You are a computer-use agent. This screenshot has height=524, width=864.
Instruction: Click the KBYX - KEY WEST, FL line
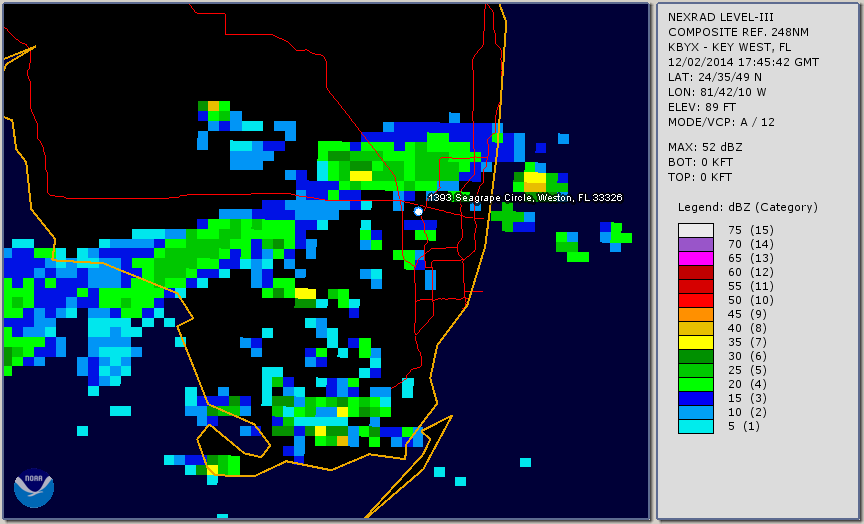[x=730, y=47]
